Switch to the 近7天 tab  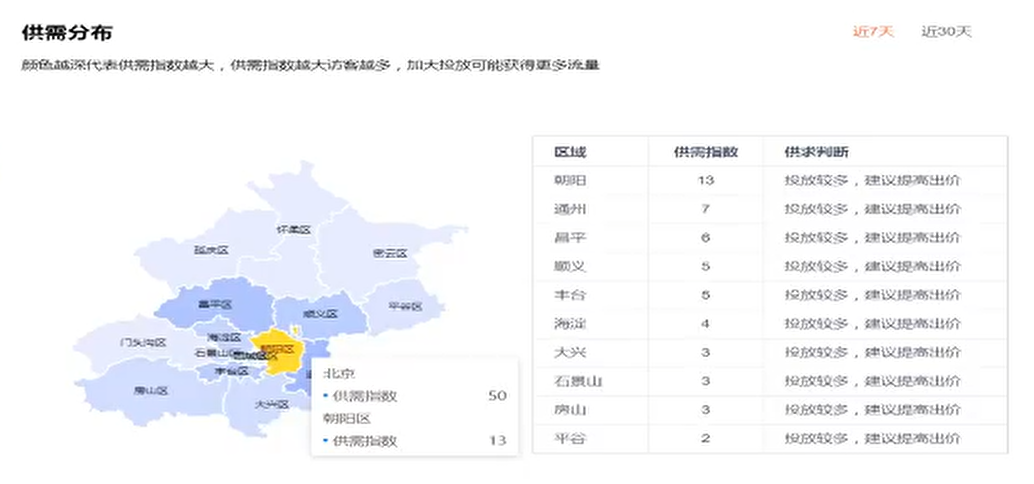coord(873,32)
